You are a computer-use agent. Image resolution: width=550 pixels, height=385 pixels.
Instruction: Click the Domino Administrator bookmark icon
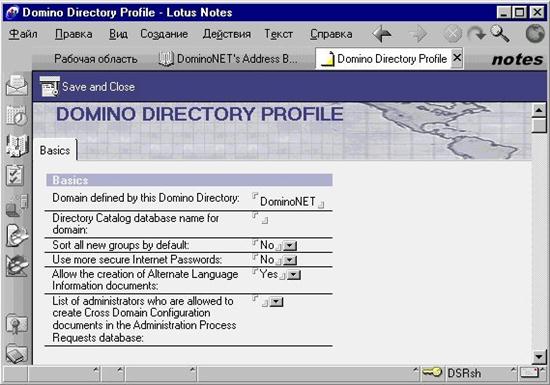[x=16, y=235]
